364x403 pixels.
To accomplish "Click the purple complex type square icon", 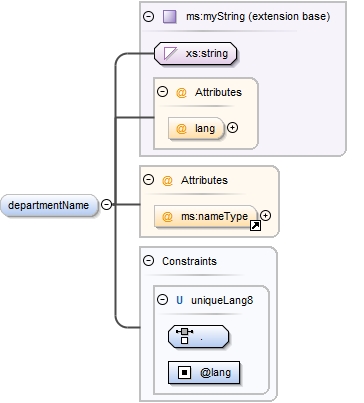I will click(x=169, y=16).
